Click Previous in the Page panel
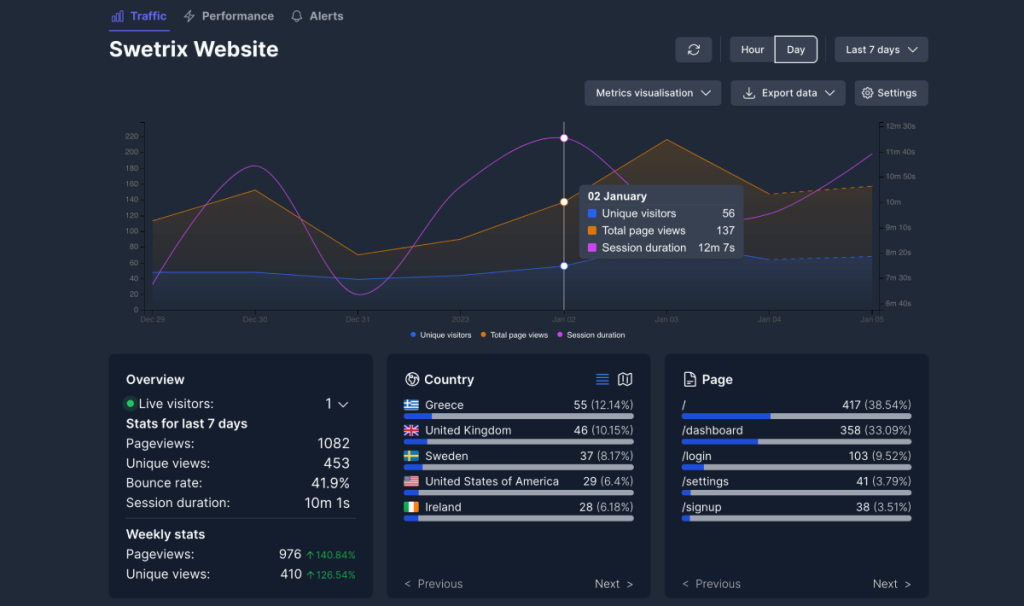The width and height of the screenshot is (1024, 606). pos(711,584)
